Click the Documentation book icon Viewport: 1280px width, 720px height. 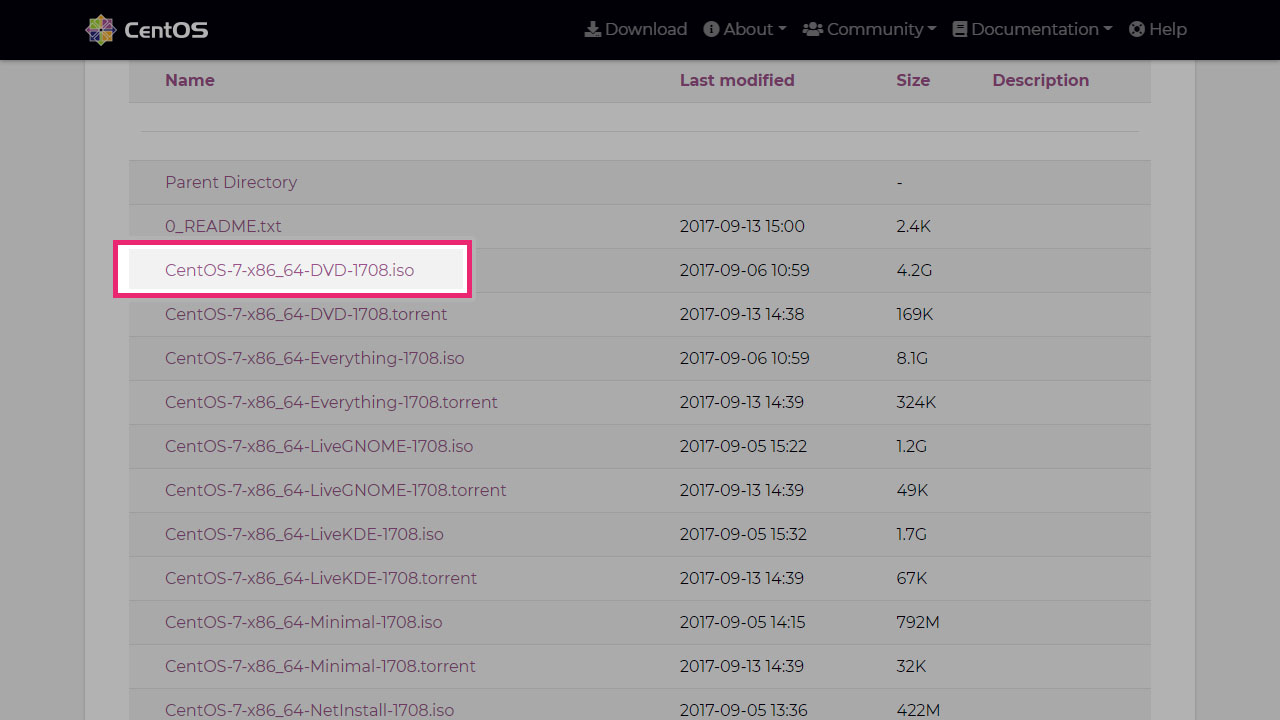coord(960,29)
